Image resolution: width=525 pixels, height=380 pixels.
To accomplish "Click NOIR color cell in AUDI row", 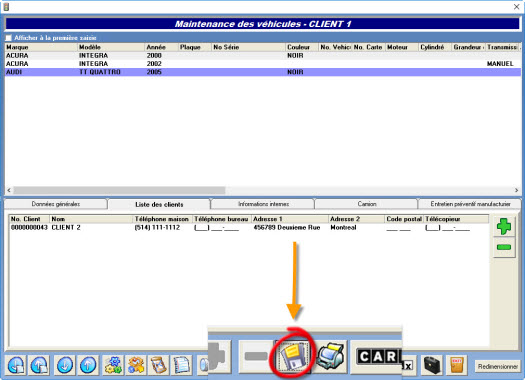I will [x=295, y=72].
